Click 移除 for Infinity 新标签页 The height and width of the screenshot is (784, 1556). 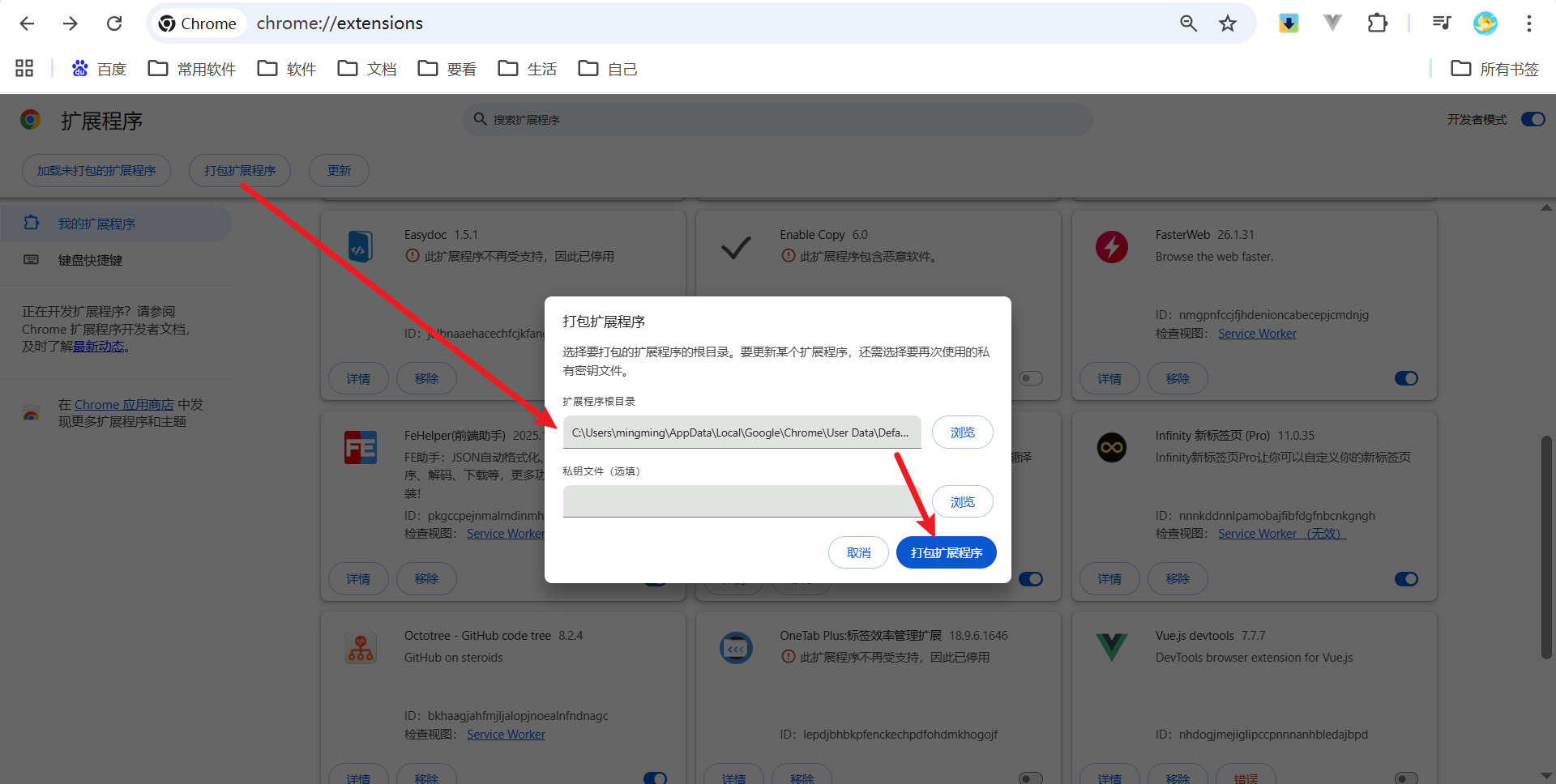point(1178,579)
